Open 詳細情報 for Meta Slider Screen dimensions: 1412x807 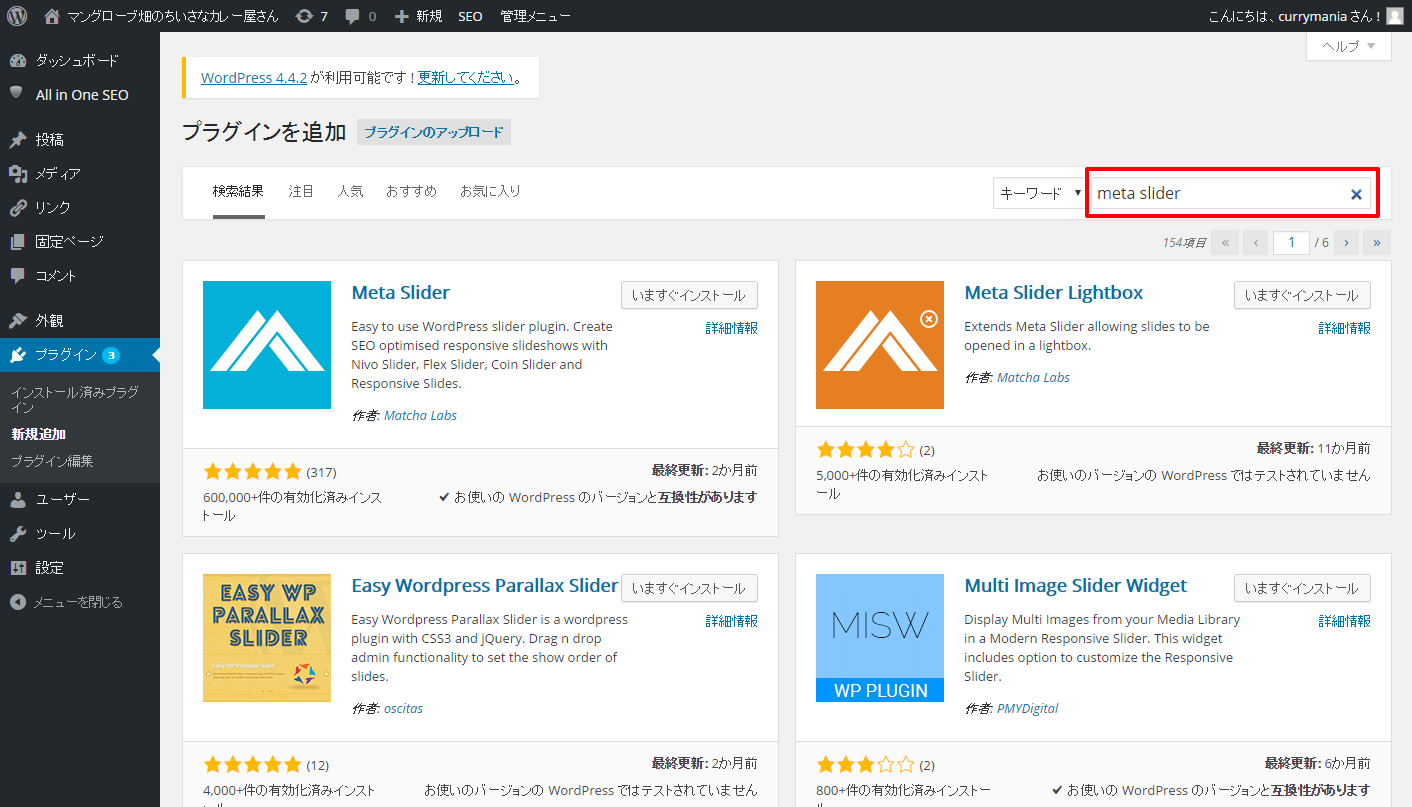click(731, 328)
